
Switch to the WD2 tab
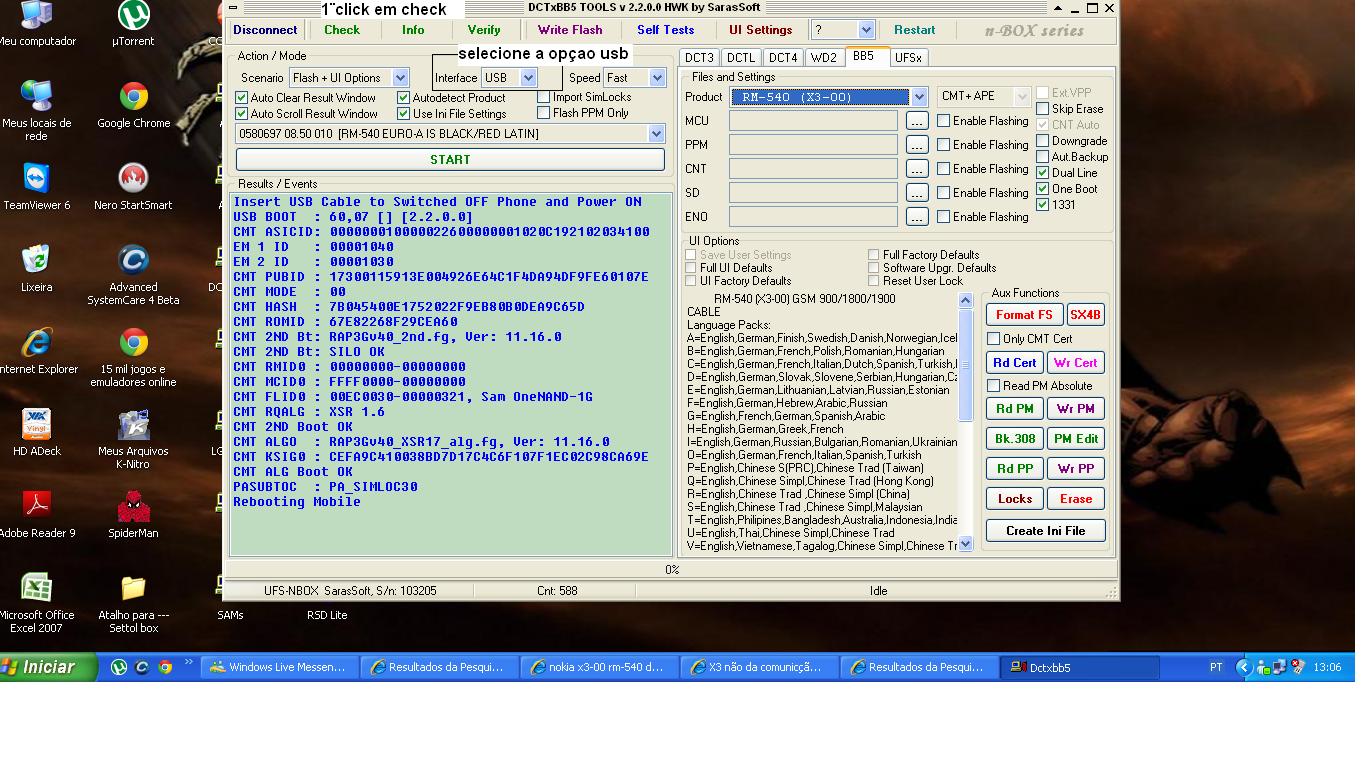click(x=823, y=58)
